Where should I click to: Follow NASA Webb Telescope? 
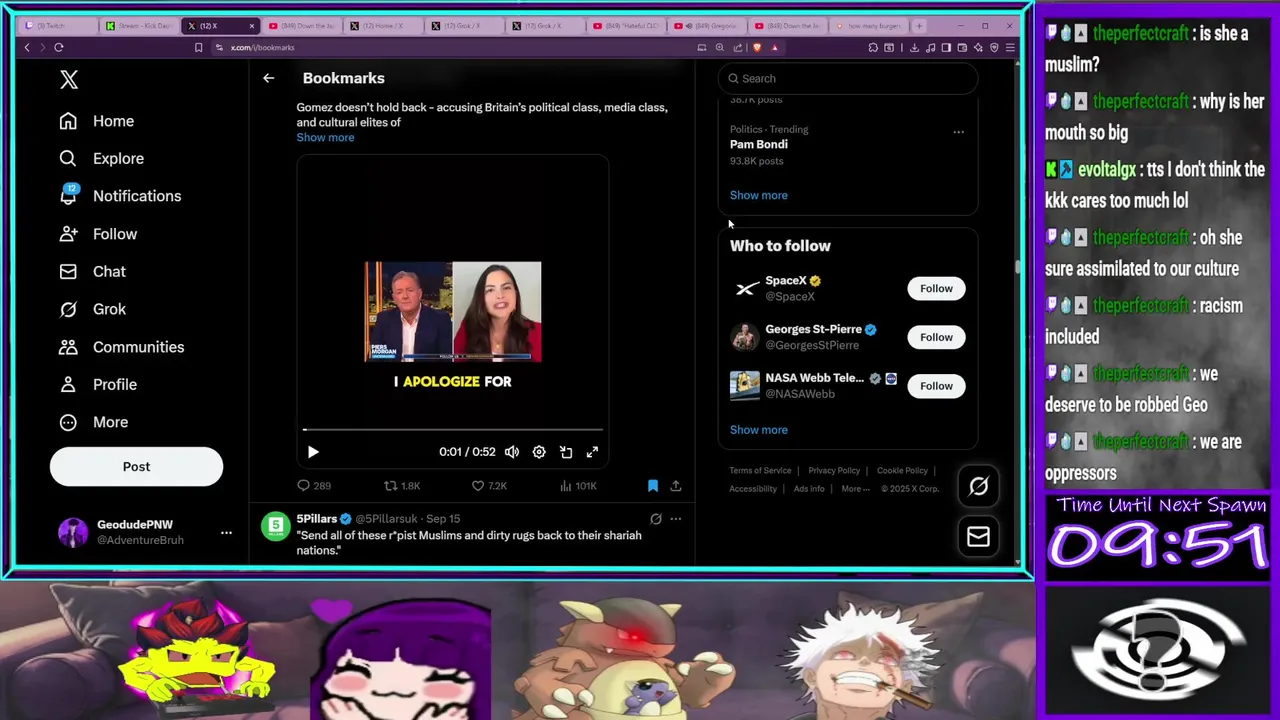point(936,386)
